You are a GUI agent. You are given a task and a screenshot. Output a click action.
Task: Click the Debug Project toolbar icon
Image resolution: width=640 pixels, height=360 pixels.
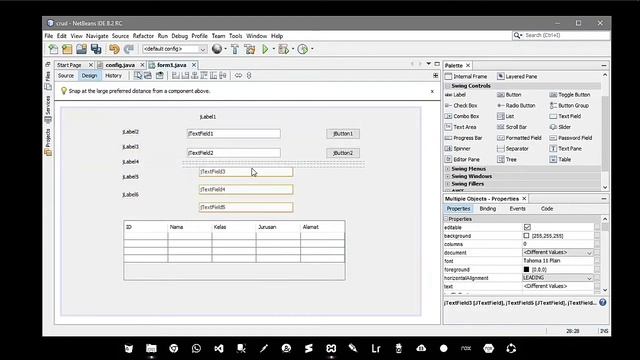pyautogui.click(x=283, y=49)
